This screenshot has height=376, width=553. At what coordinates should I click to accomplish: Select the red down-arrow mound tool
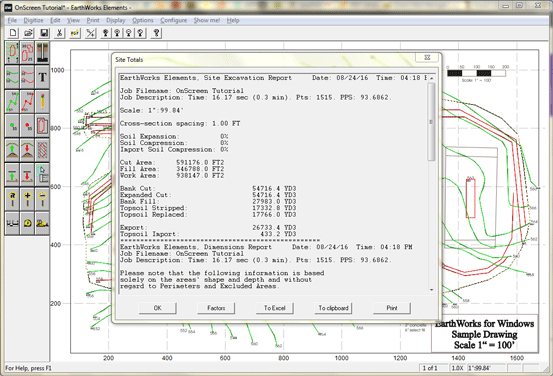[27, 150]
